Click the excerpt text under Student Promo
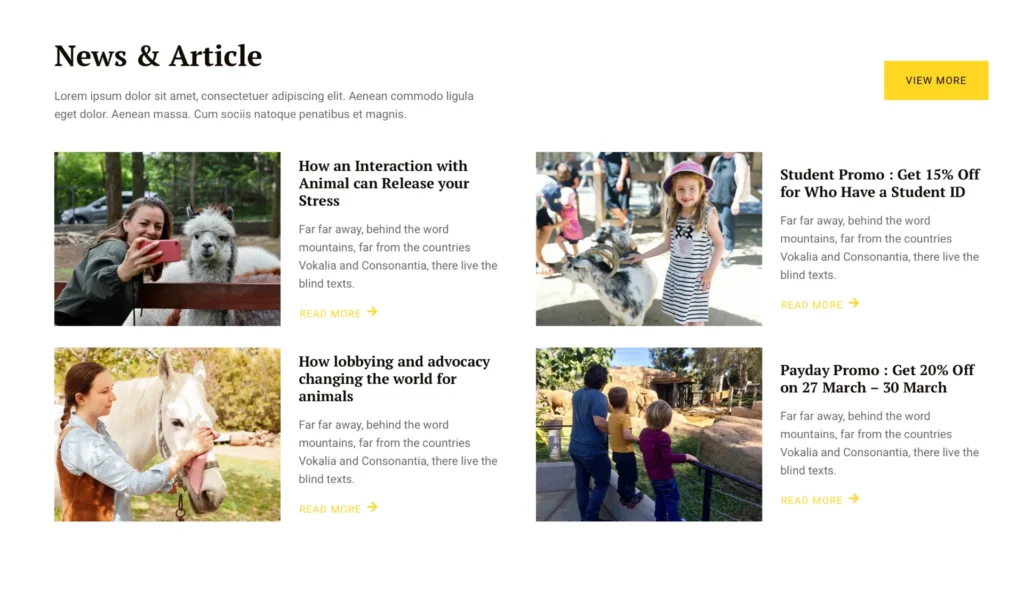Image resolution: width=1024 pixels, height=593 pixels. (879, 248)
